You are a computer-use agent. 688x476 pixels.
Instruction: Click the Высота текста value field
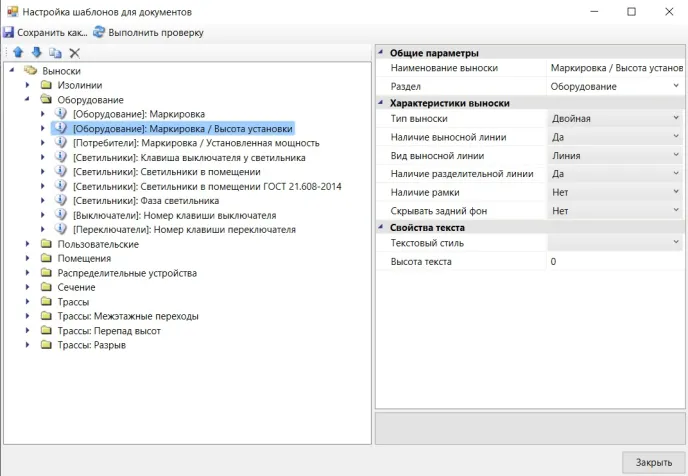pyautogui.click(x=614, y=261)
